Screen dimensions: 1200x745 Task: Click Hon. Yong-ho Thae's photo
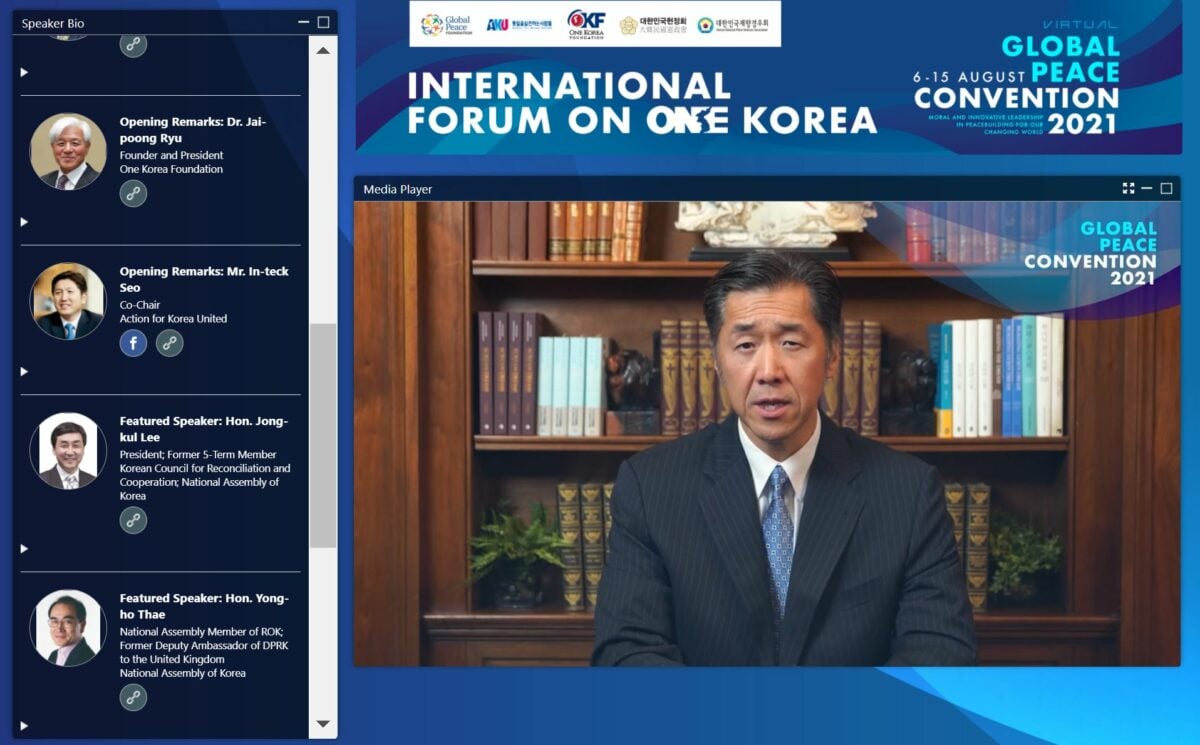pos(68,628)
